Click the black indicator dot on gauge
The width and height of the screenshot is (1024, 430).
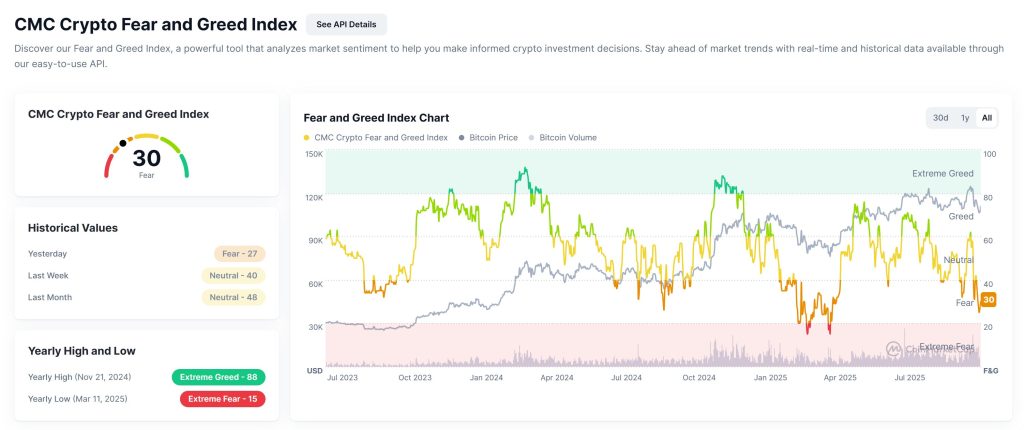[x=123, y=143]
